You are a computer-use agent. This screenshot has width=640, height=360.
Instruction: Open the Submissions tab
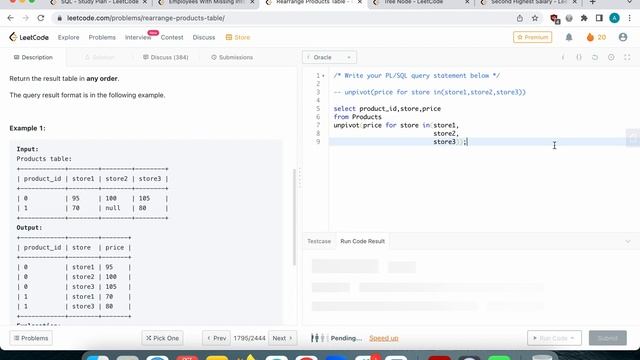[232, 57]
